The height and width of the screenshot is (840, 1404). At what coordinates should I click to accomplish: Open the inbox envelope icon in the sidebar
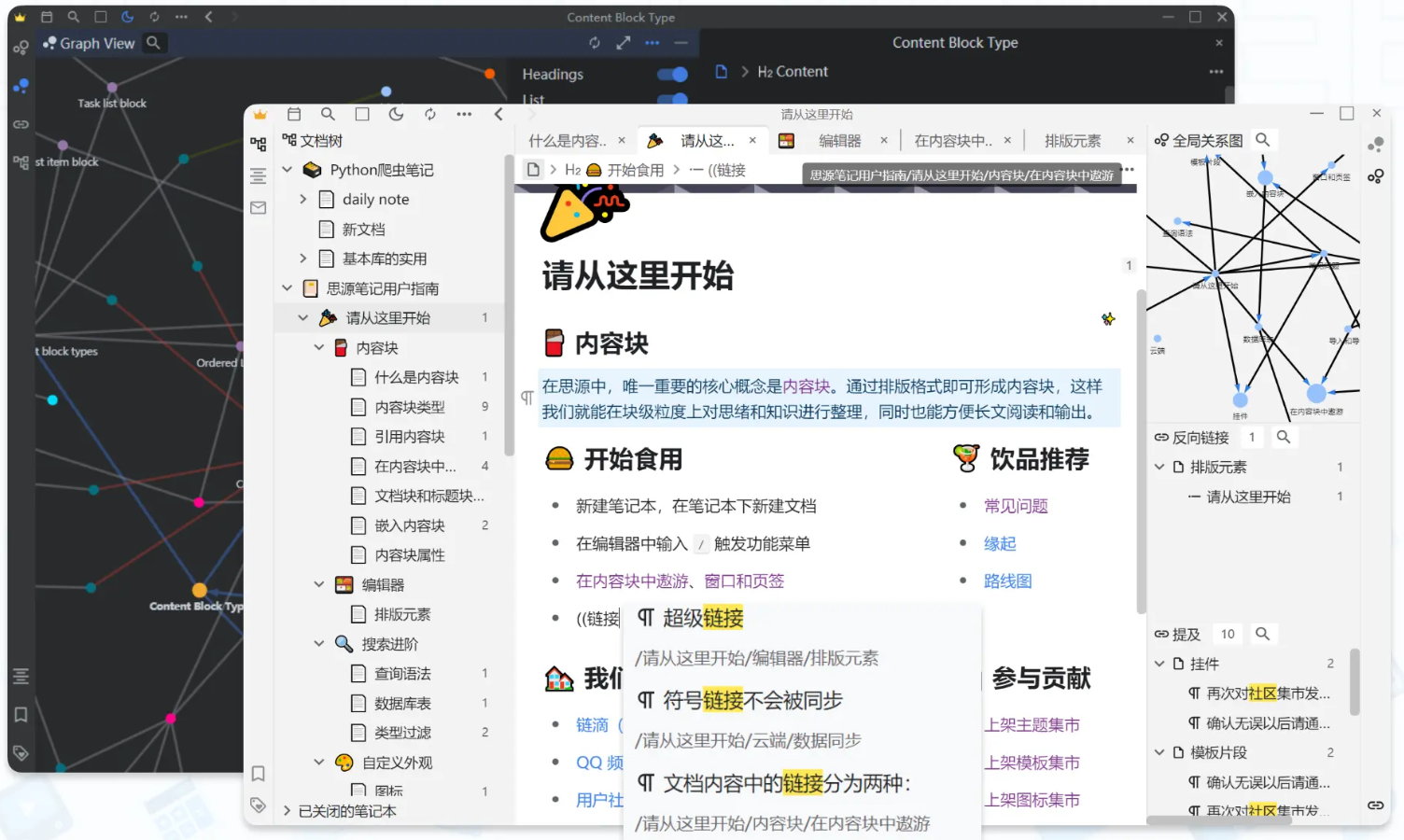(x=259, y=208)
